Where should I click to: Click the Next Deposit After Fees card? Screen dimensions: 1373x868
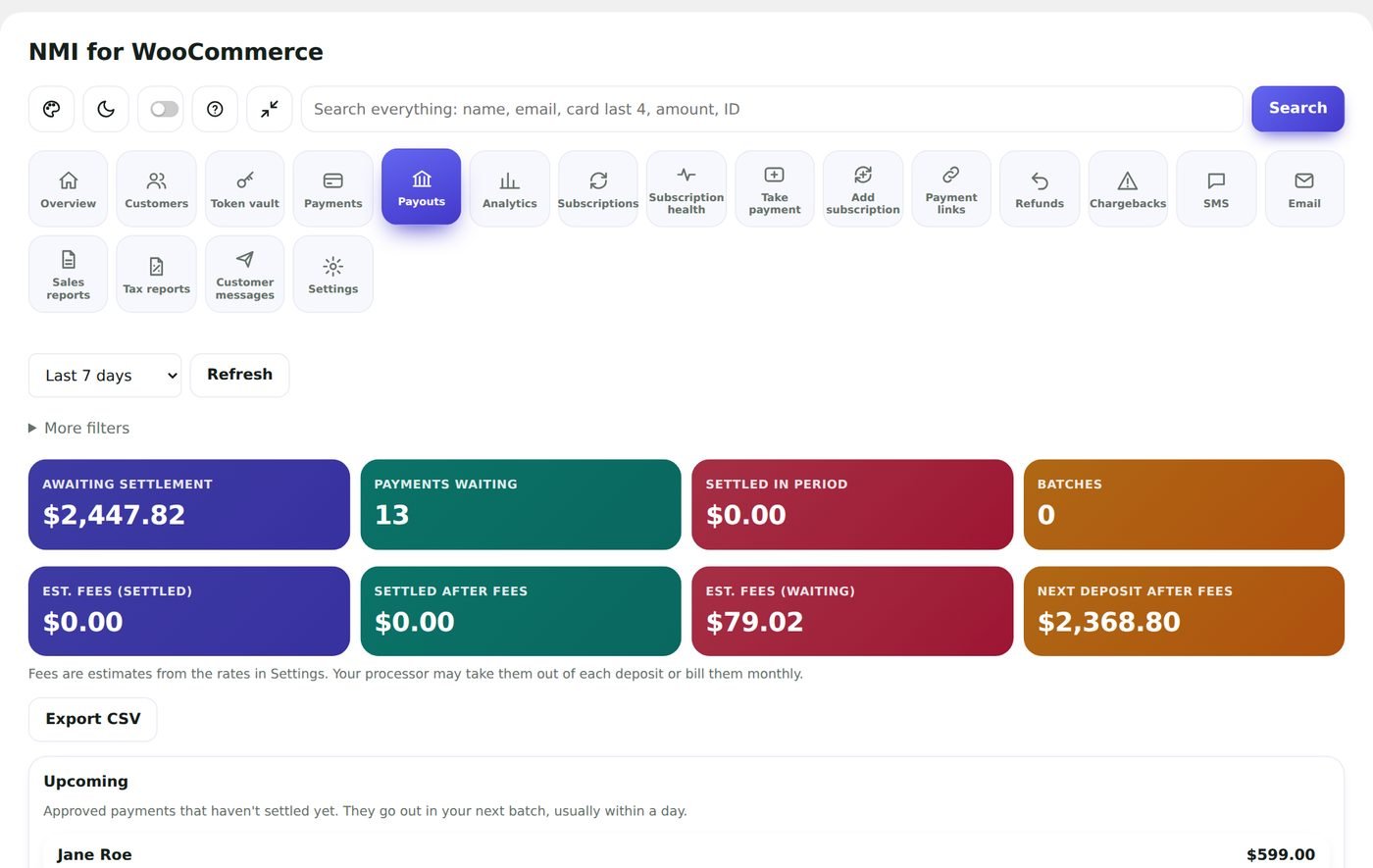tap(1184, 611)
